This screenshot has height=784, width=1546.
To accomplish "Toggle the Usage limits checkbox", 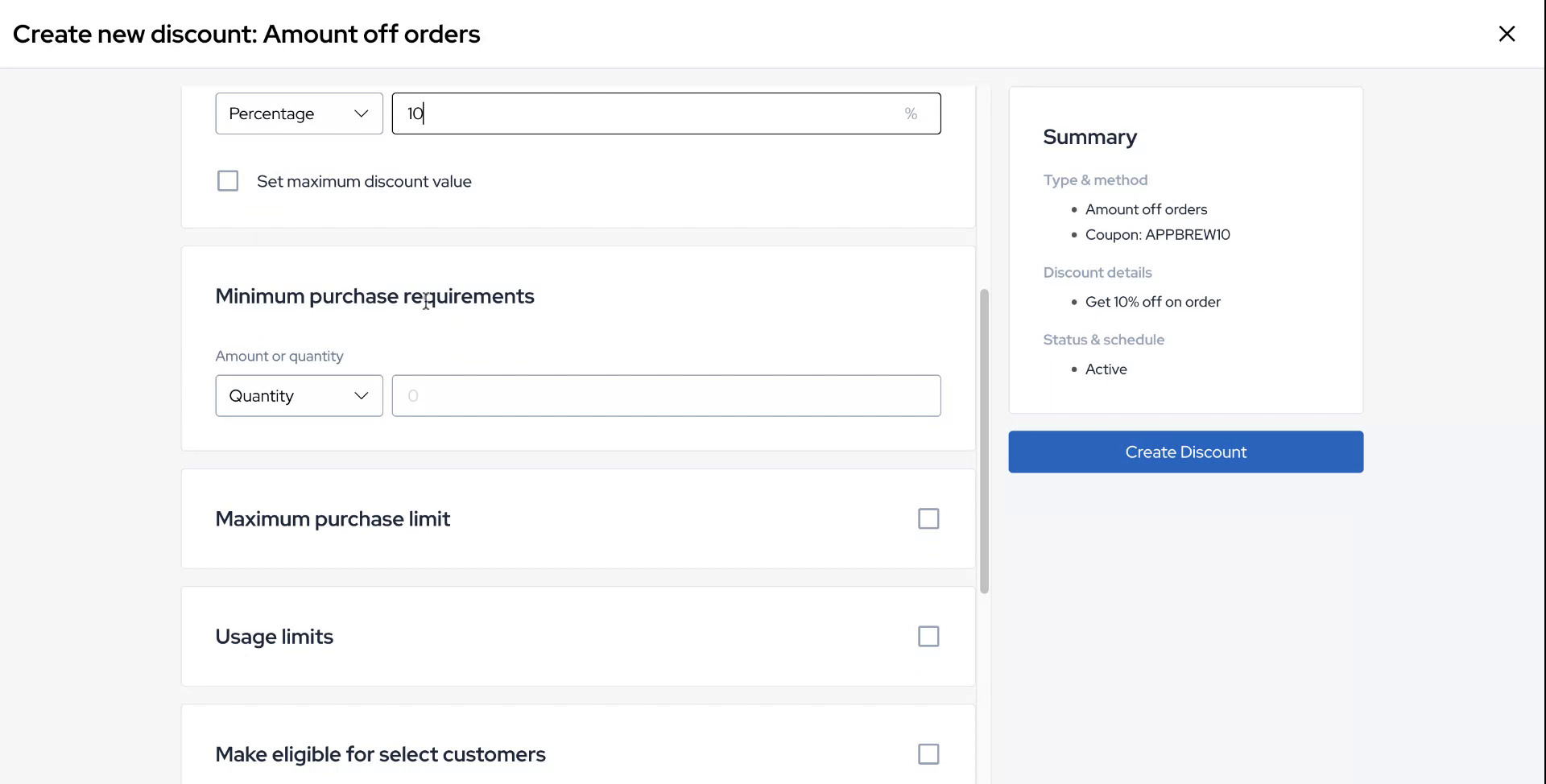I will click(x=928, y=637).
